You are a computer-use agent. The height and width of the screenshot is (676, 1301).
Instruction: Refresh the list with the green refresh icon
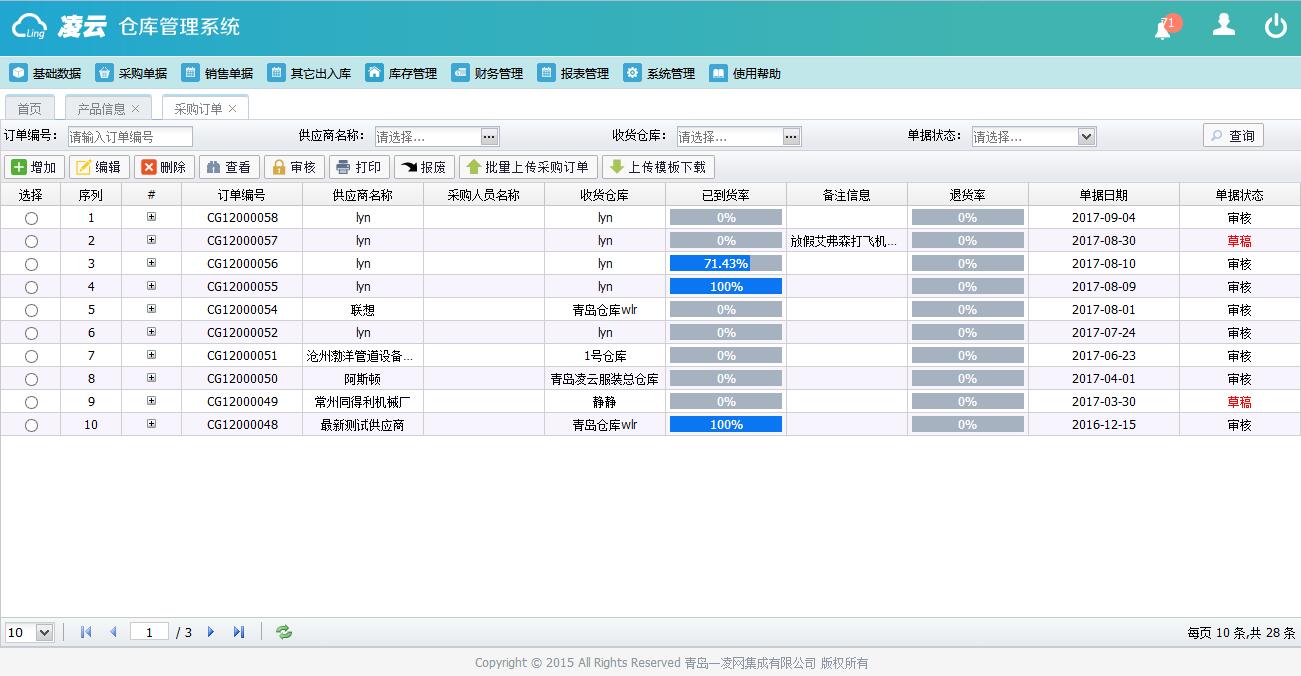click(x=283, y=631)
